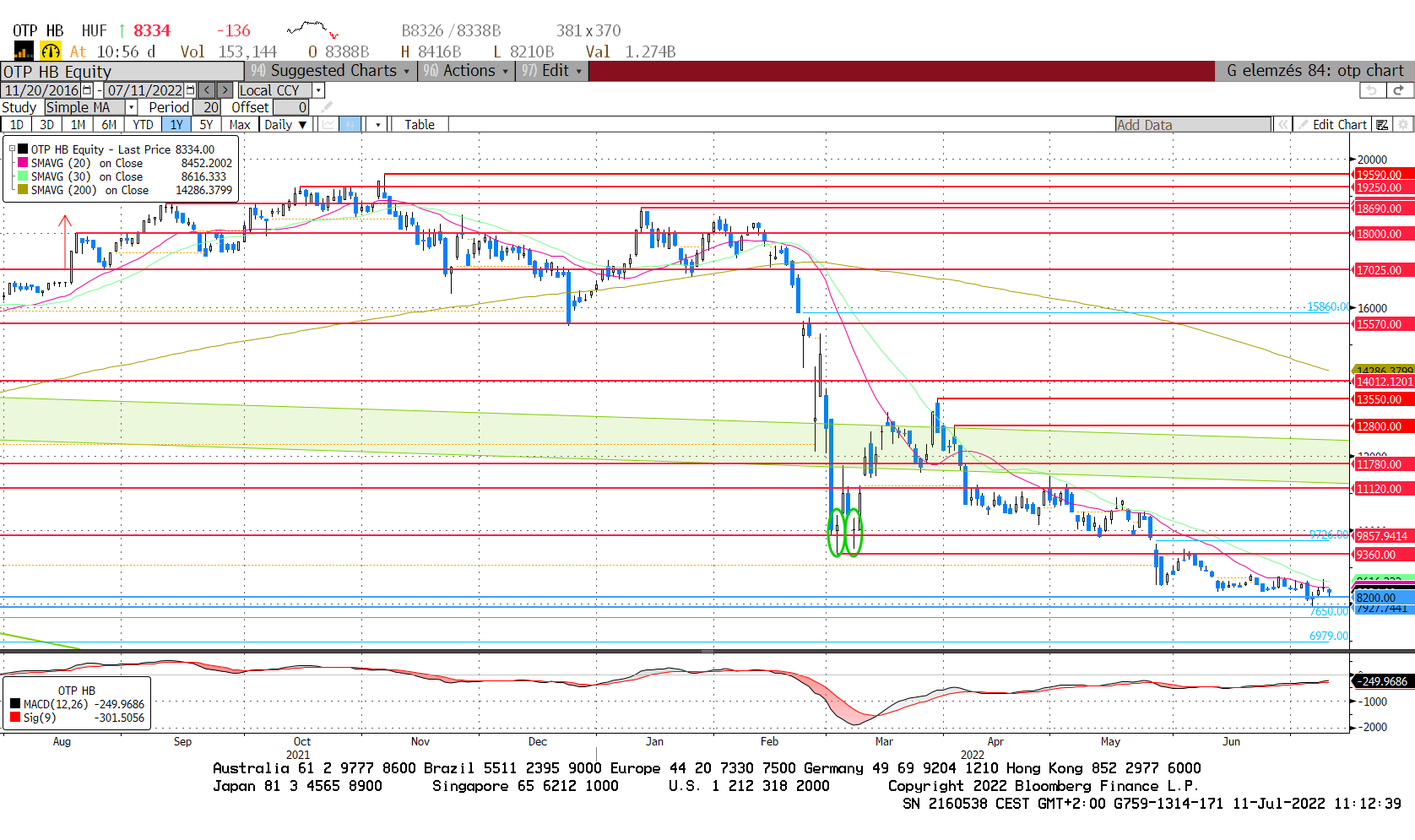Viewport: 1415px width, 840px height.
Task: Shift date range forward with right arrow
Action: (x=225, y=90)
